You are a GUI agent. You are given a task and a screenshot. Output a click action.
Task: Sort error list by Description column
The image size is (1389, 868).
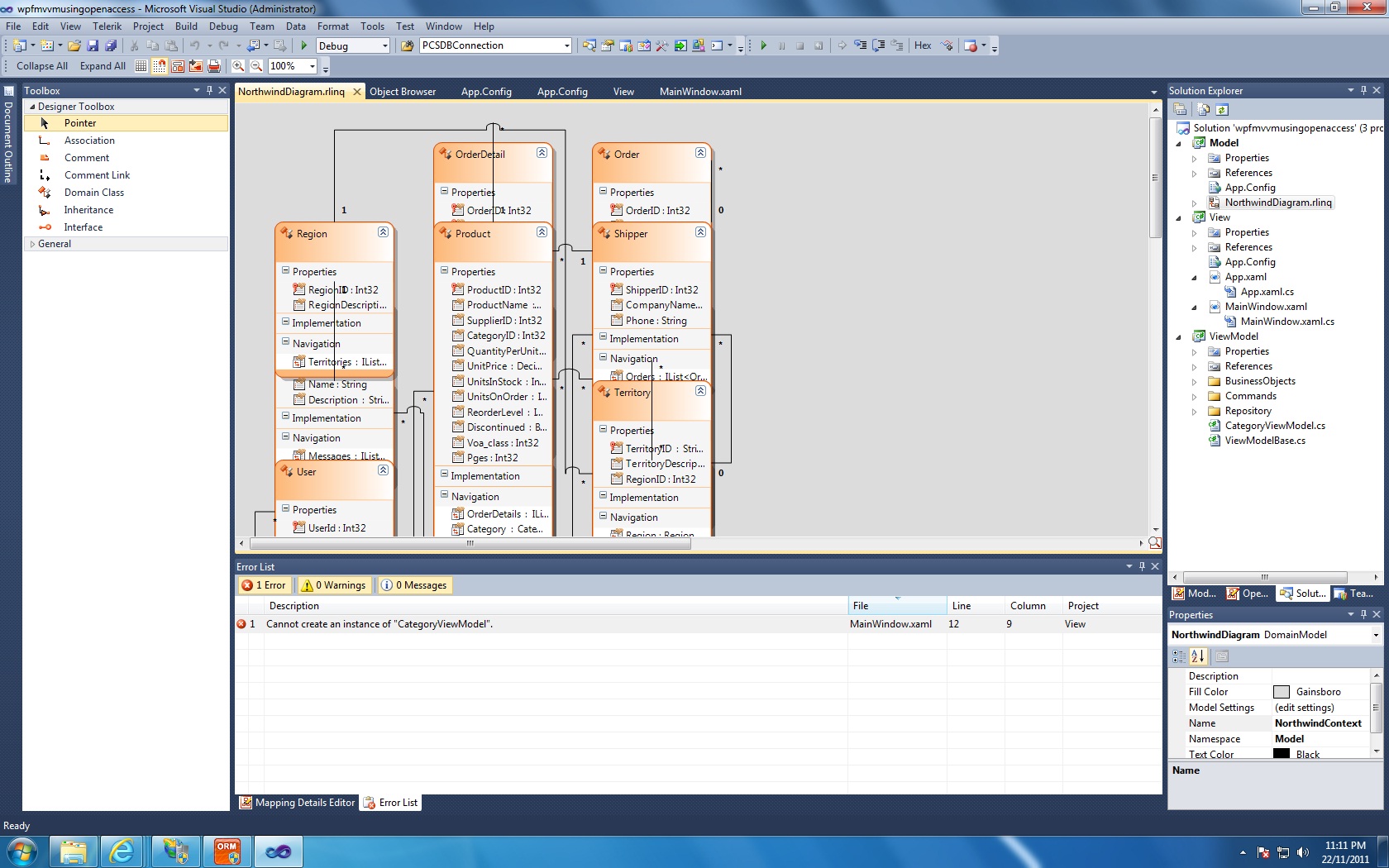coord(556,606)
